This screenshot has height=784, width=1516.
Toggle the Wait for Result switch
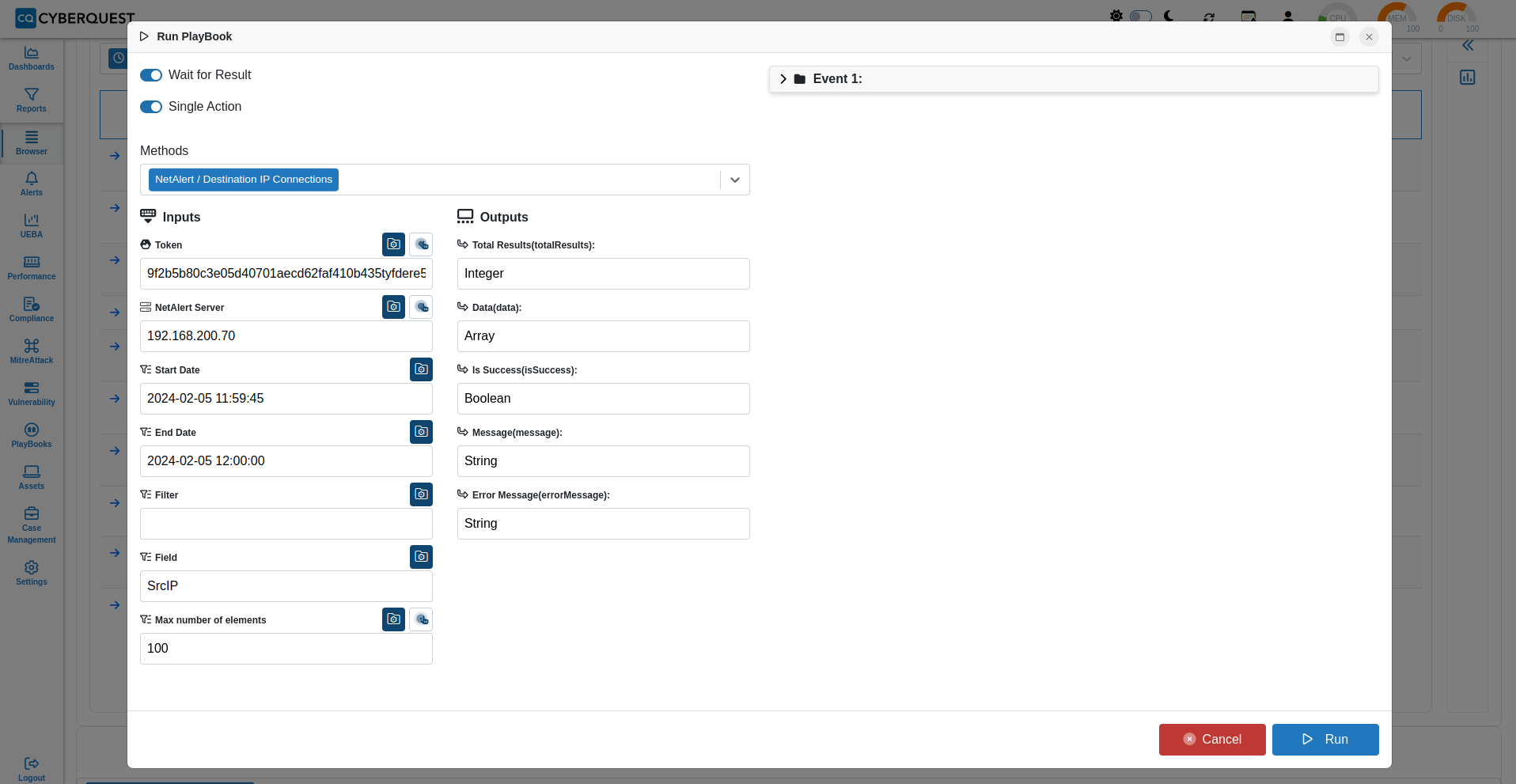(151, 75)
